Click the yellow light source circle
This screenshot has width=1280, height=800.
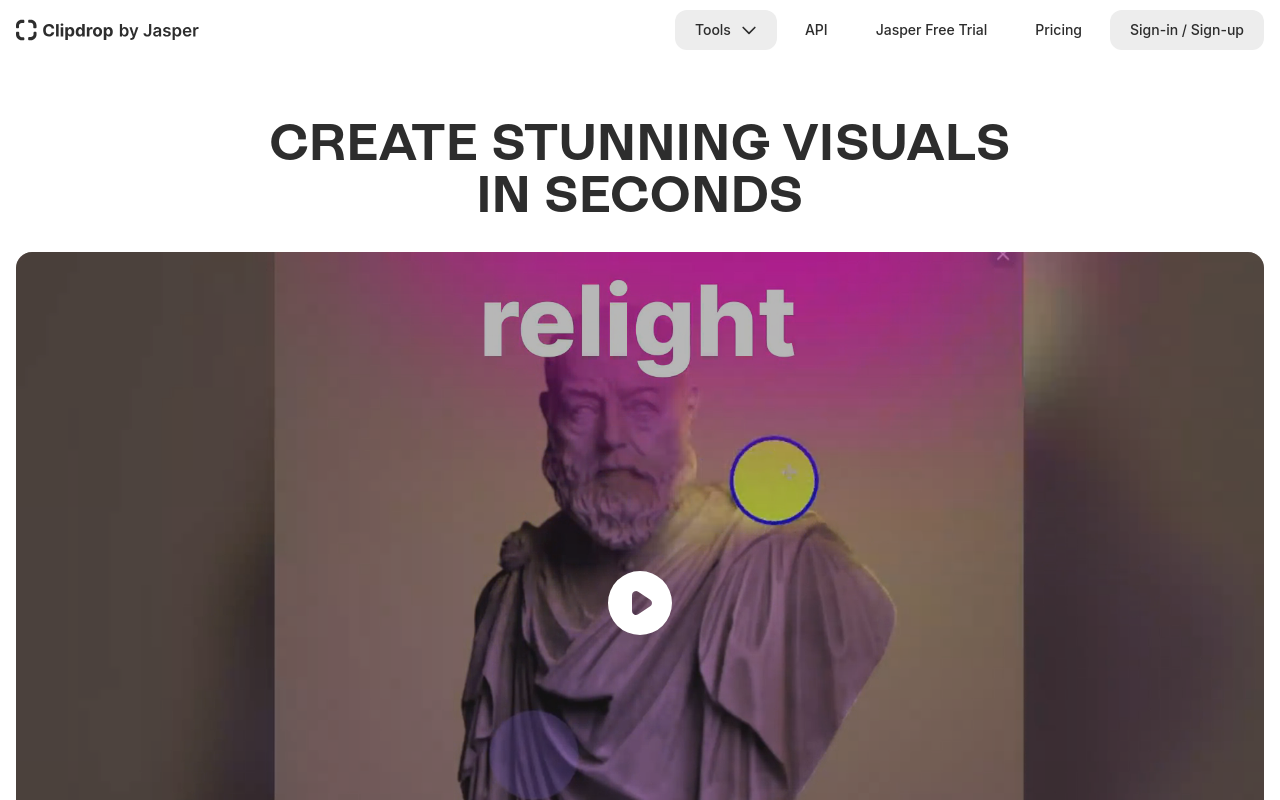(774, 481)
